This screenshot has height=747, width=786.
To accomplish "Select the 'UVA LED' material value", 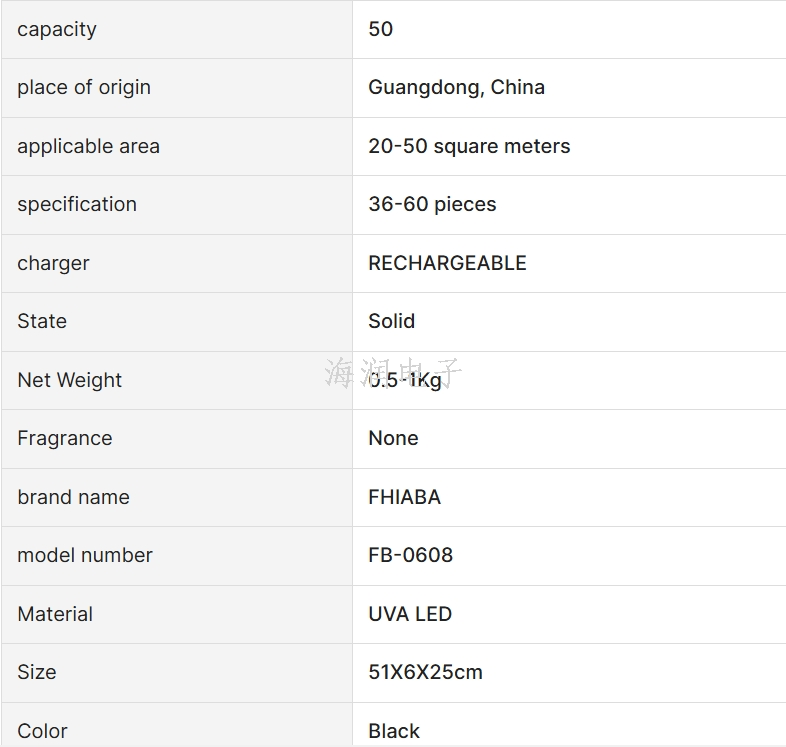I will click(x=410, y=614).
